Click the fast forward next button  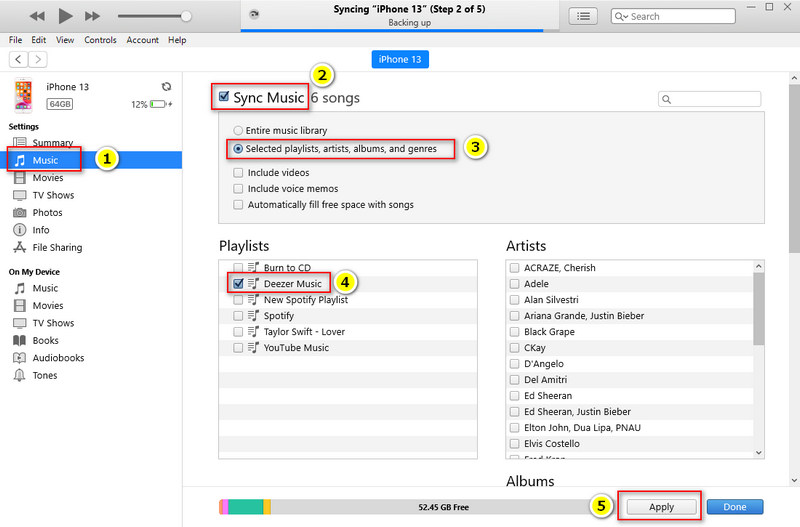pos(92,16)
